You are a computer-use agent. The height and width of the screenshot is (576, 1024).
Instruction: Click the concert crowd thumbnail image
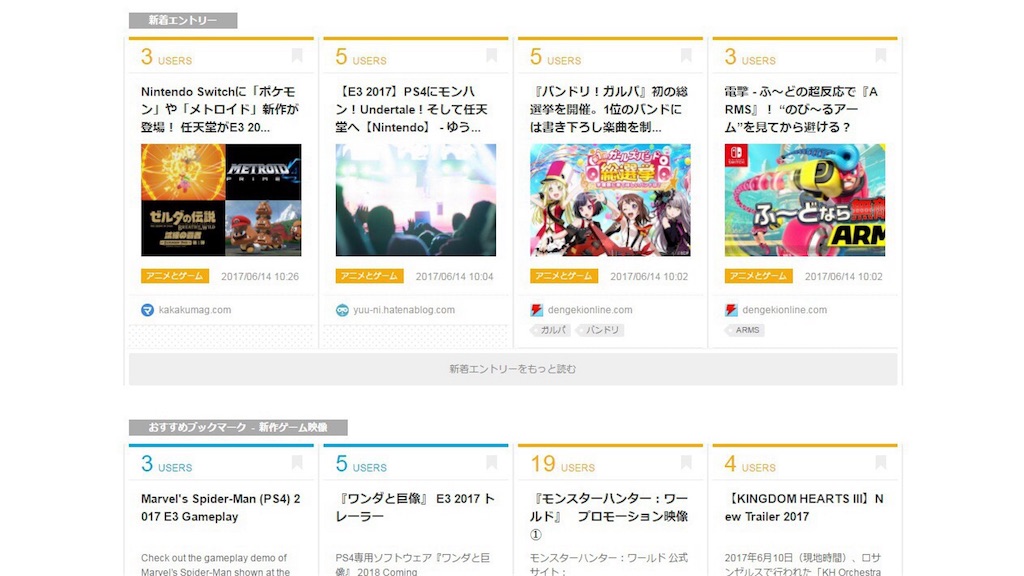(416, 200)
